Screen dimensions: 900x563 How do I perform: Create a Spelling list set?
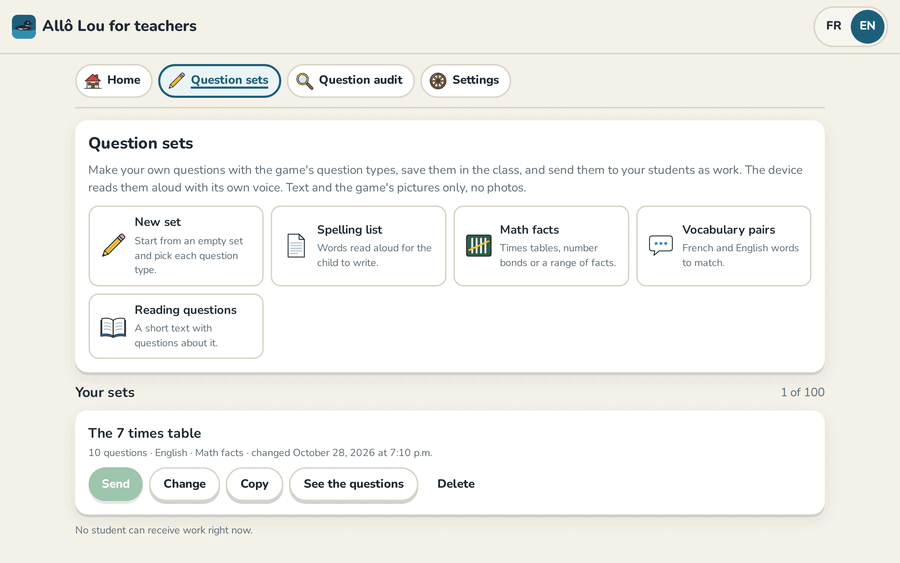(x=358, y=246)
